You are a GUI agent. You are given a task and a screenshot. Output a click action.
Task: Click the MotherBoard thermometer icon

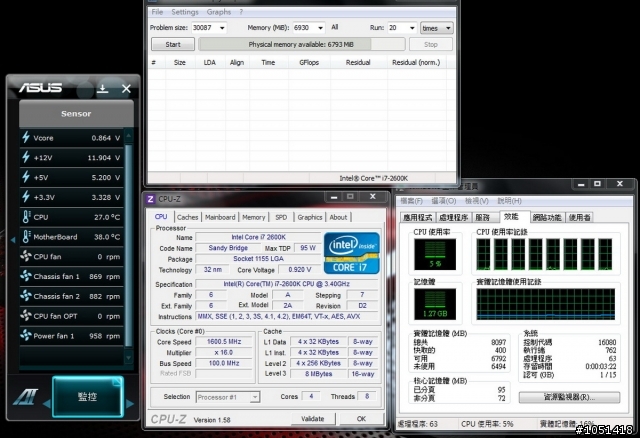pos(26,236)
